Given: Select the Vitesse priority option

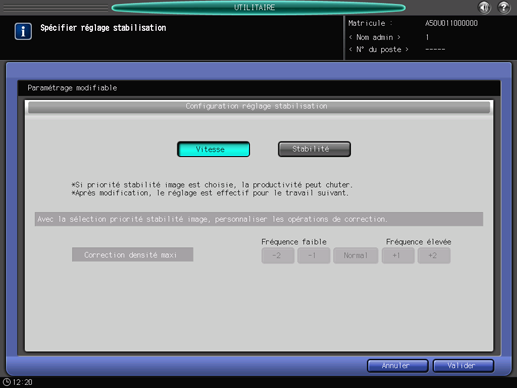Looking at the screenshot, I should [x=213, y=149].
